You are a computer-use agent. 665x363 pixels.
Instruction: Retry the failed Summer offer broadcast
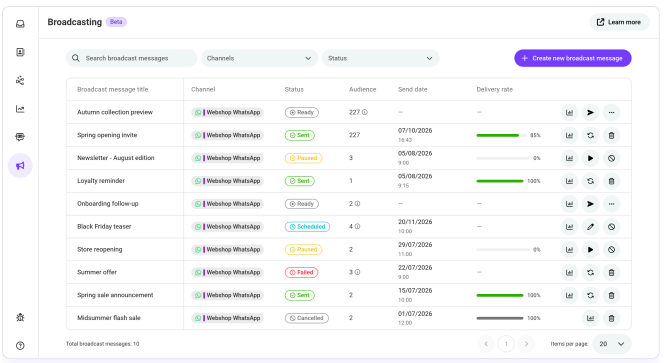coord(590,273)
